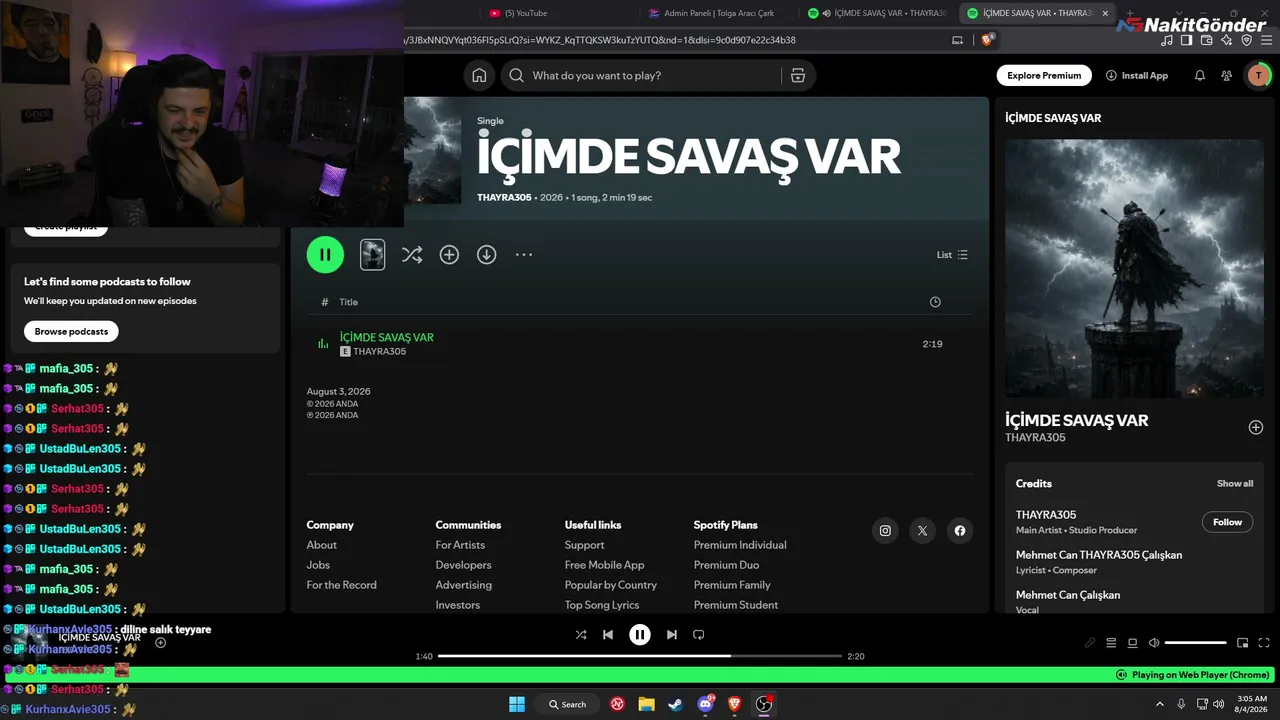Click the duration clock column header

point(935,302)
